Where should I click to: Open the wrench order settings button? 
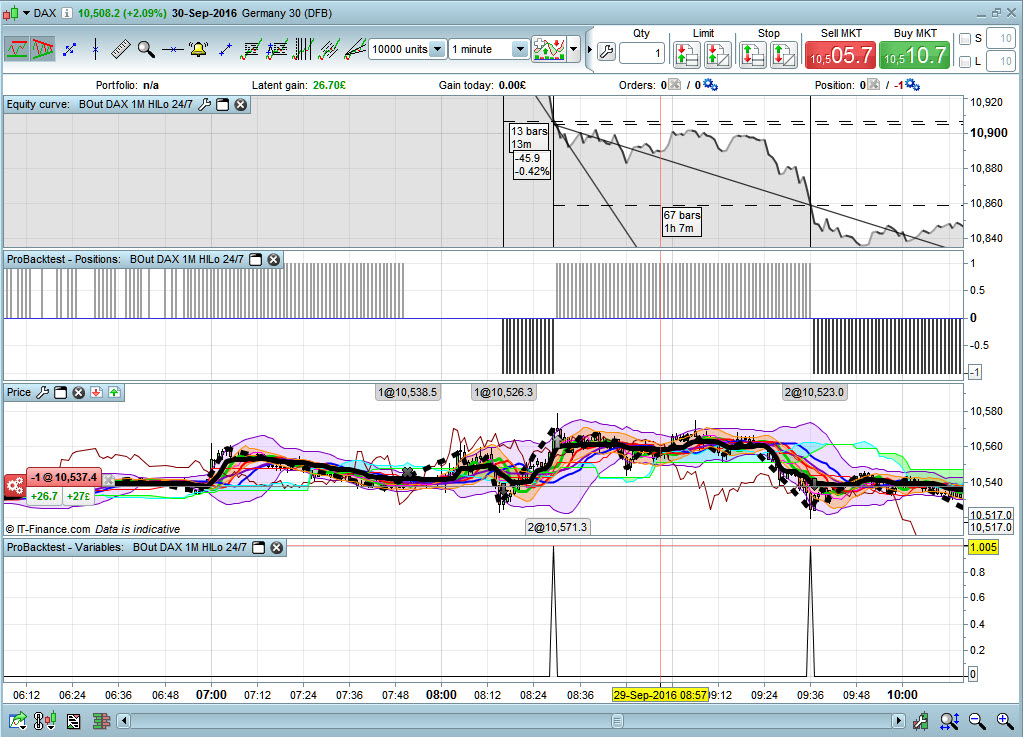(x=606, y=52)
